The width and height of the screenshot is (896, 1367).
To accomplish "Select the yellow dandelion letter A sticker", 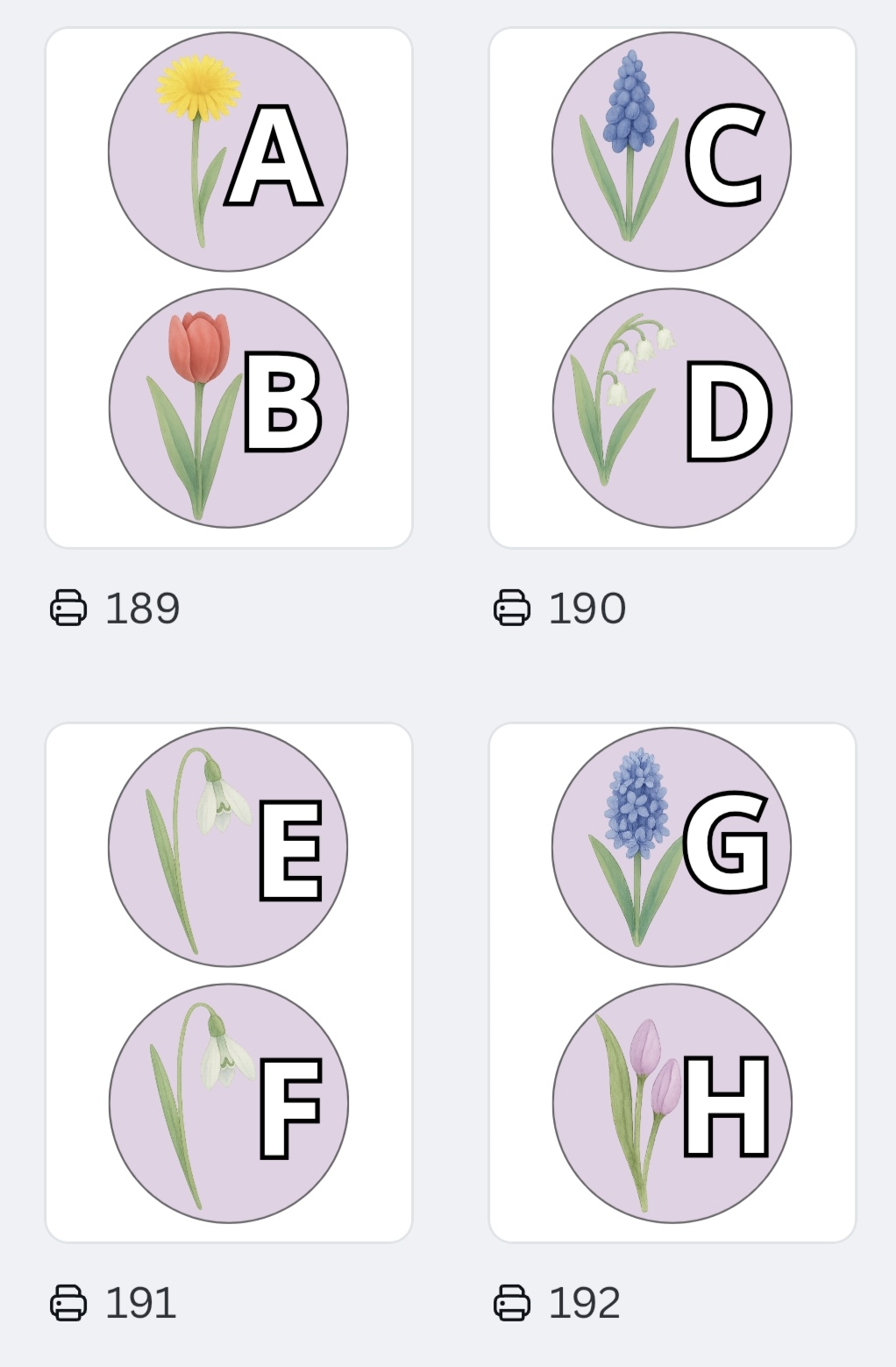I will click(228, 152).
